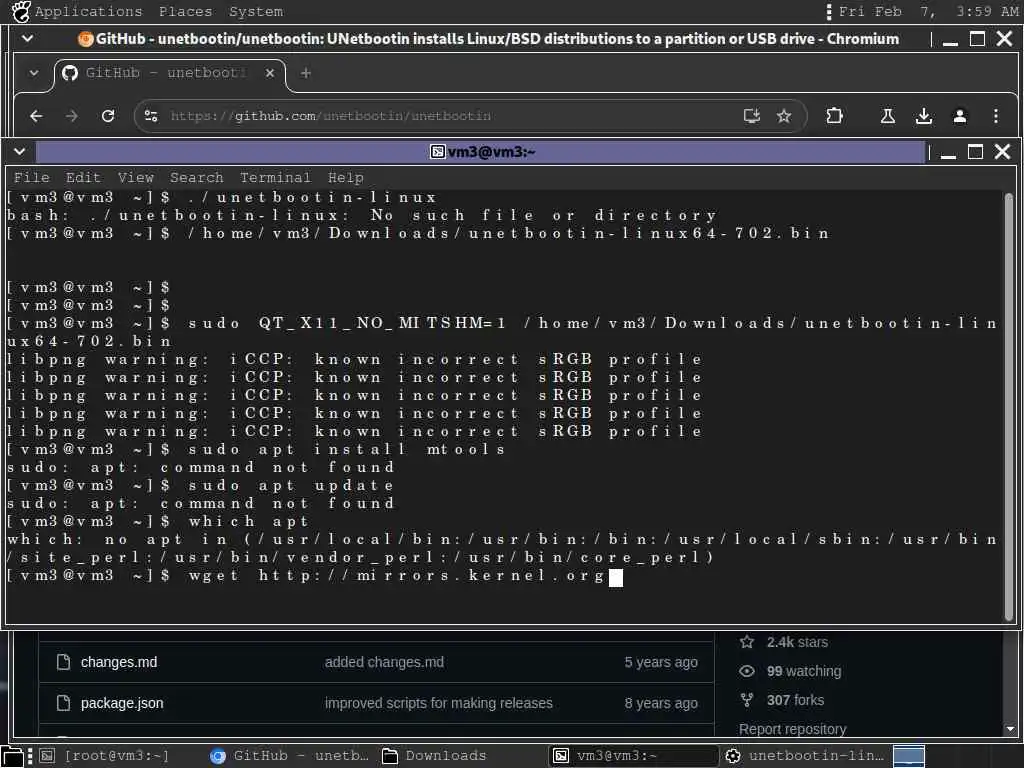This screenshot has width=1024, height=768.
Task: Click the terminal title bar vm3@vm3:~
Action: coord(482,152)
